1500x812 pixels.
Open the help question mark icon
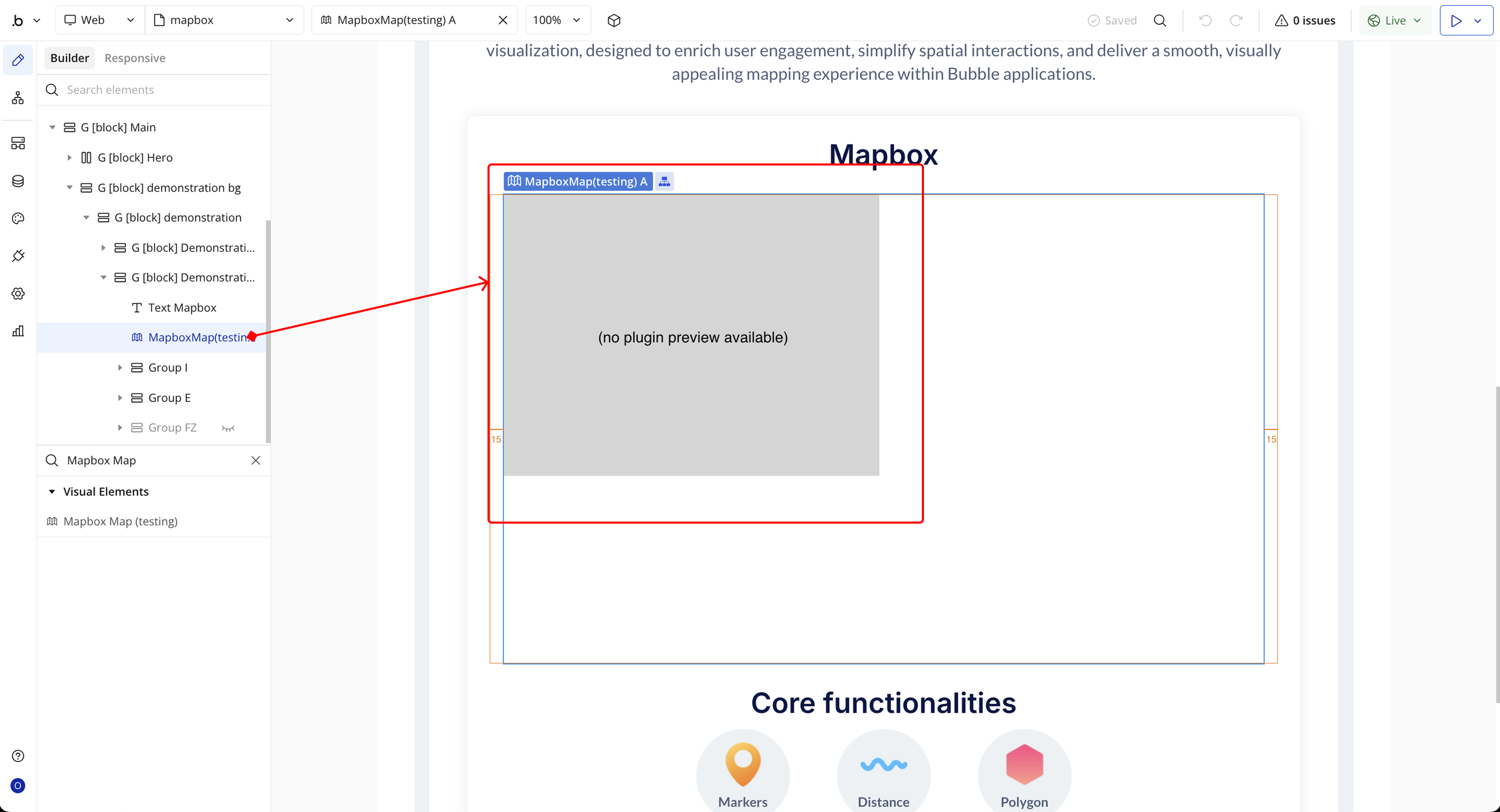click(x=18, y=756)
